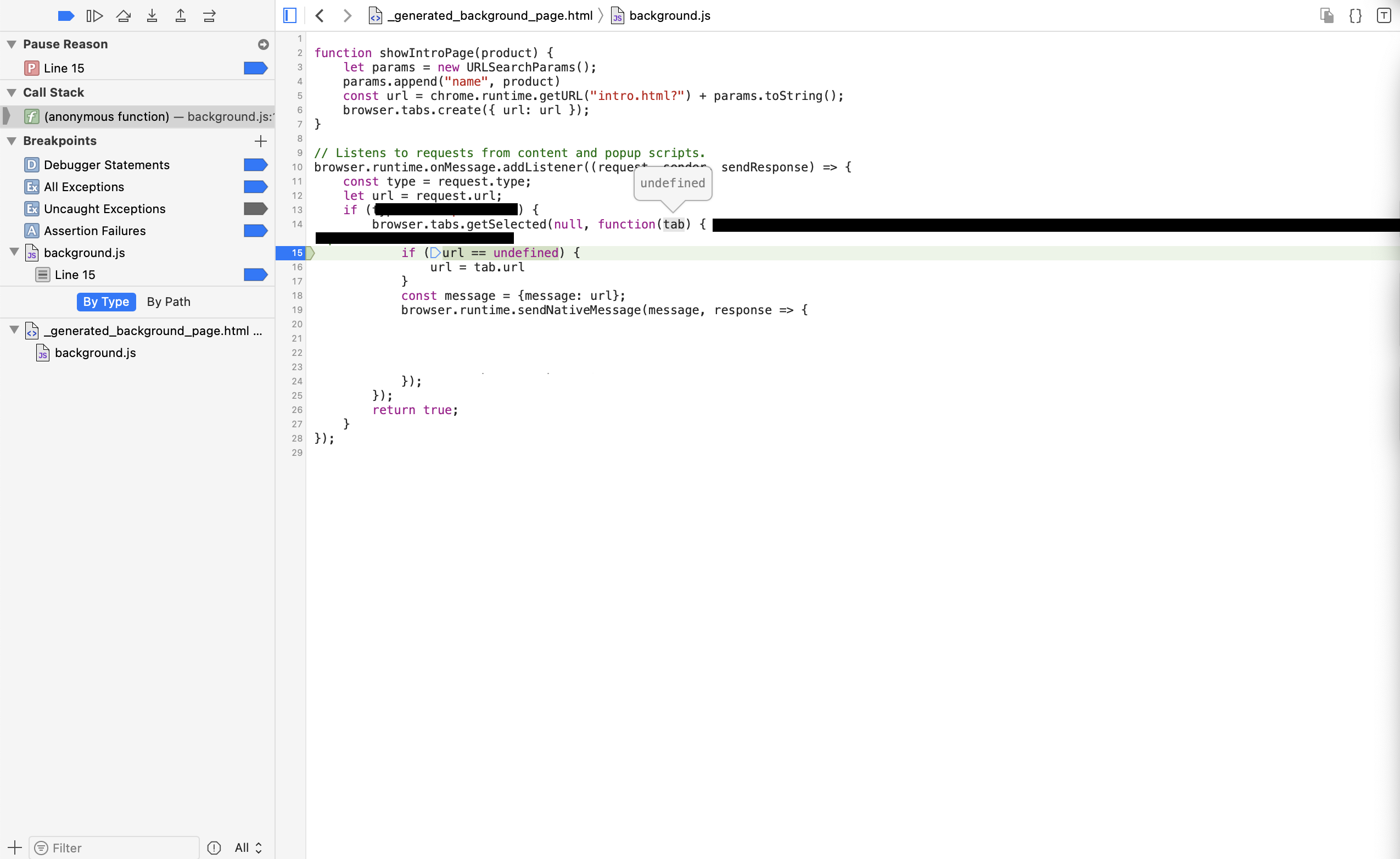The image size is (1400, 859).
Task: Go back with the left arrow
Action: [x=320, y=16]
